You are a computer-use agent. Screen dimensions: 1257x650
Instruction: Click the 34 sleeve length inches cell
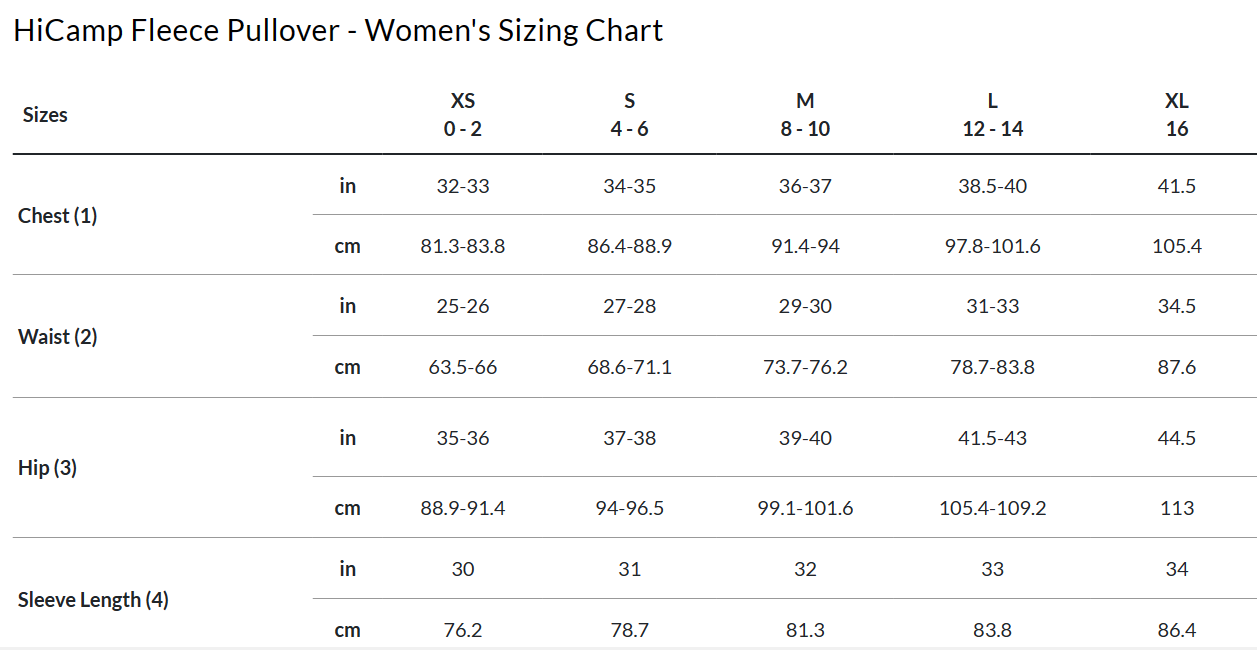1177,569
